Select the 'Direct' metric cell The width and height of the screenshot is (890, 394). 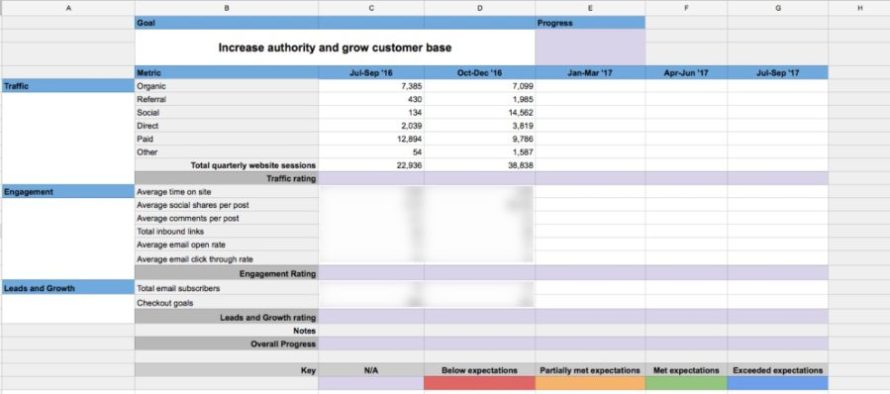tap(226, 125)
